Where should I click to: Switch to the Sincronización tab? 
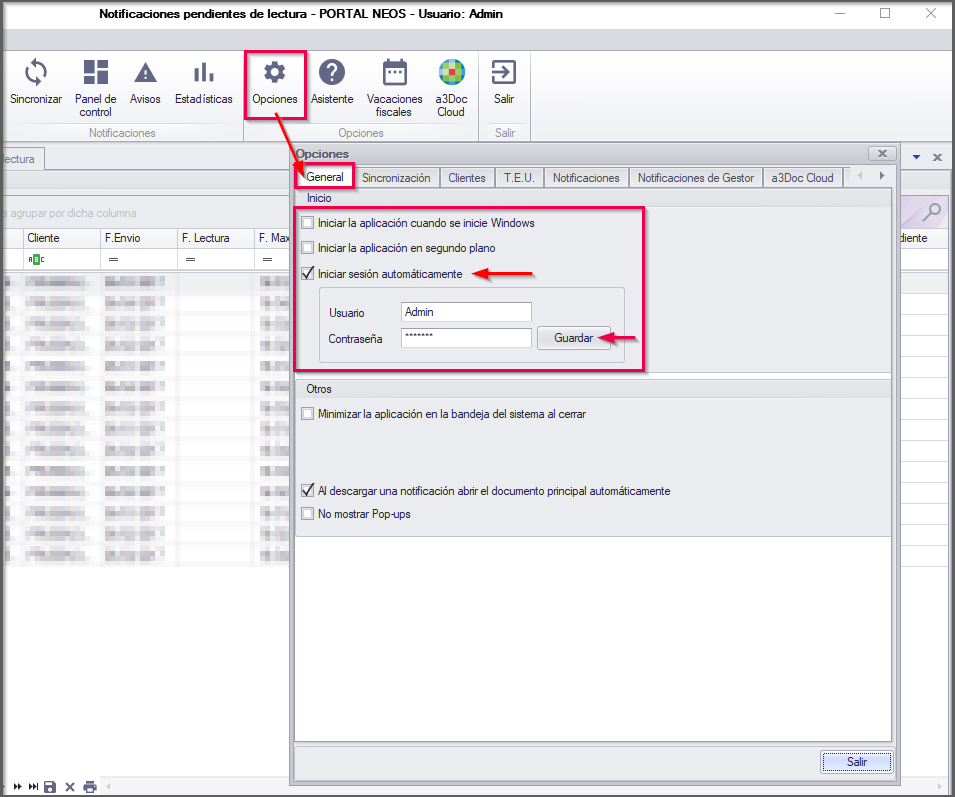(x=396, y=178)
